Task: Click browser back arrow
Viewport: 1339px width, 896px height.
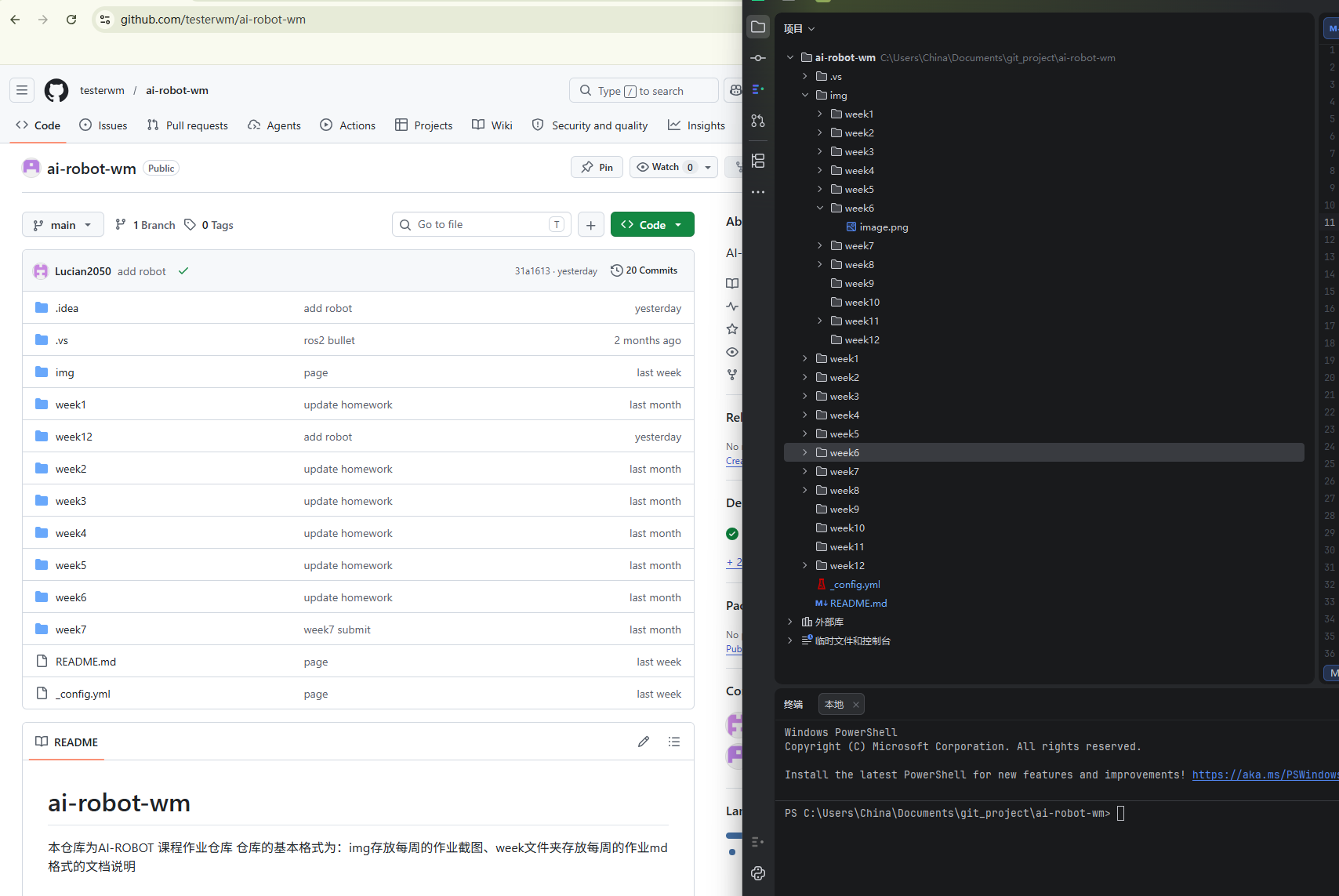Action: point(15,20)
